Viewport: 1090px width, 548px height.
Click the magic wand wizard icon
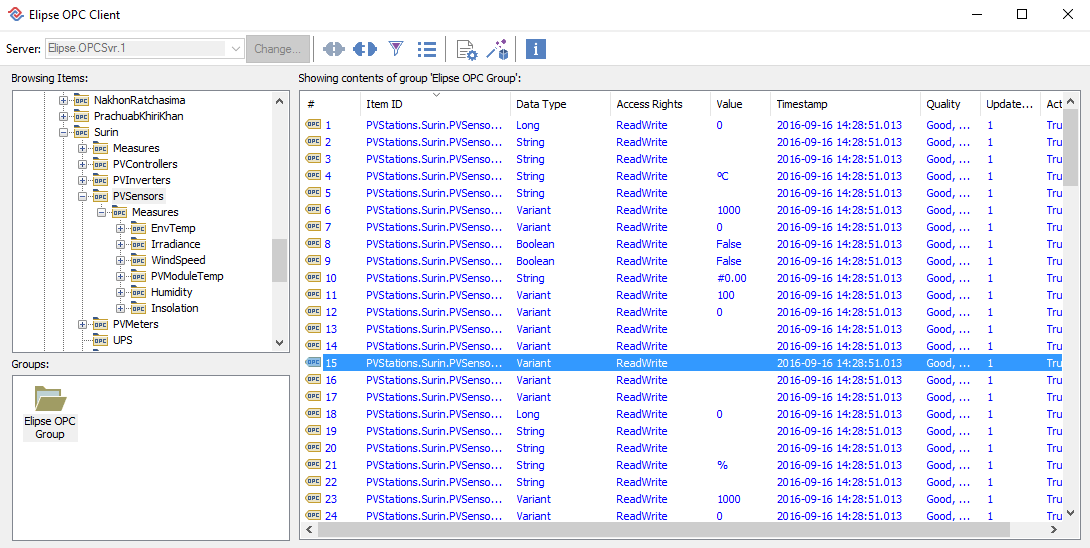click(498, 49)
